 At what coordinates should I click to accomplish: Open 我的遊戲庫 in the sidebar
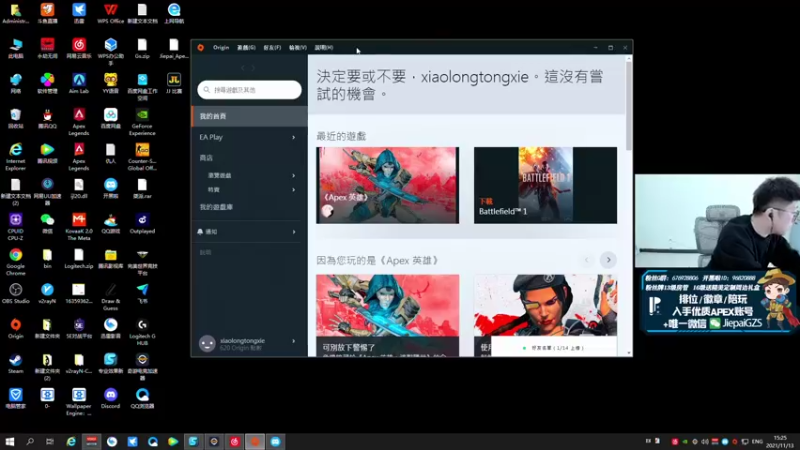216,207
